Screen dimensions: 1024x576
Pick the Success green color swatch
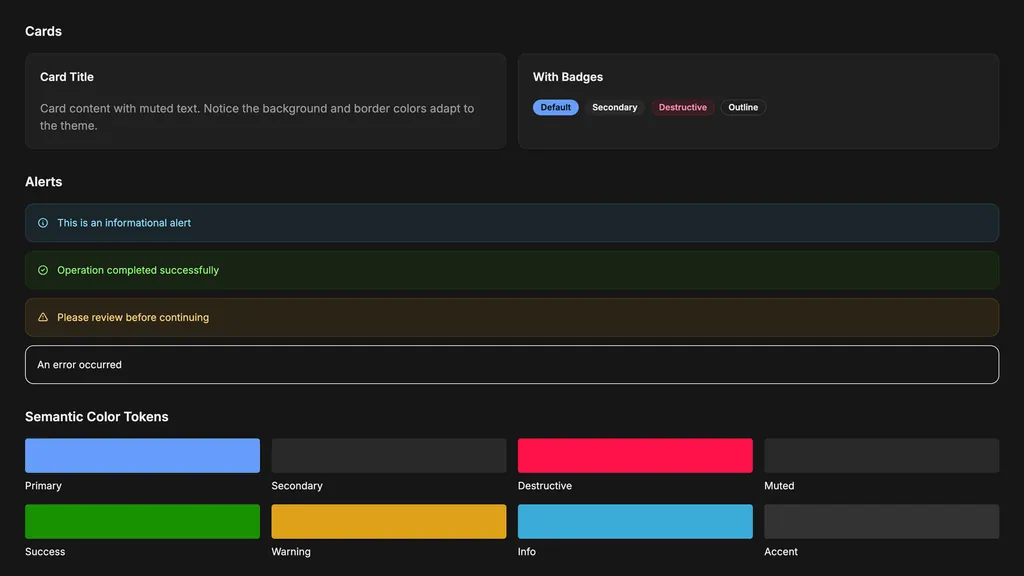click(x=142, y=521)
